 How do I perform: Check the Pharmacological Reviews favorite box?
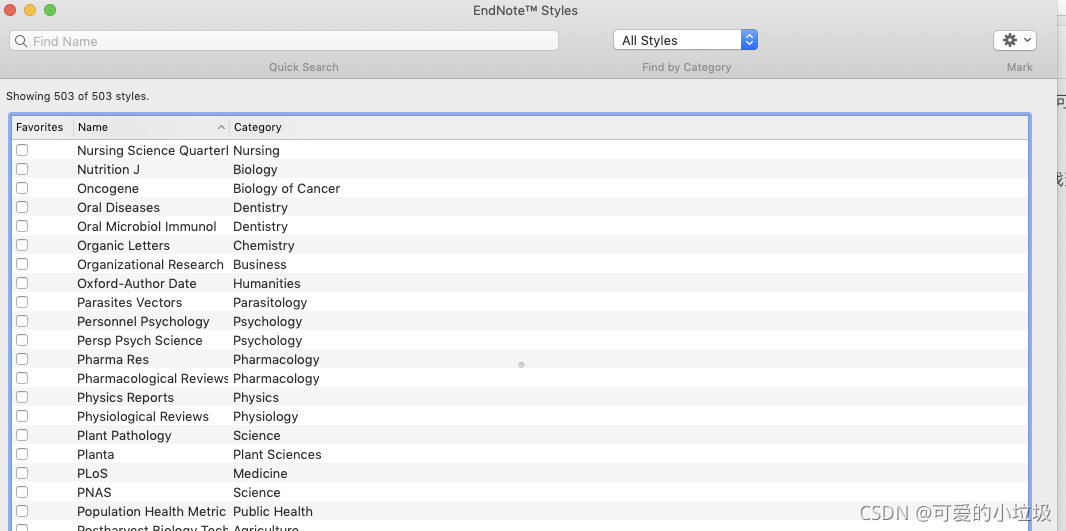click(22, 379)
